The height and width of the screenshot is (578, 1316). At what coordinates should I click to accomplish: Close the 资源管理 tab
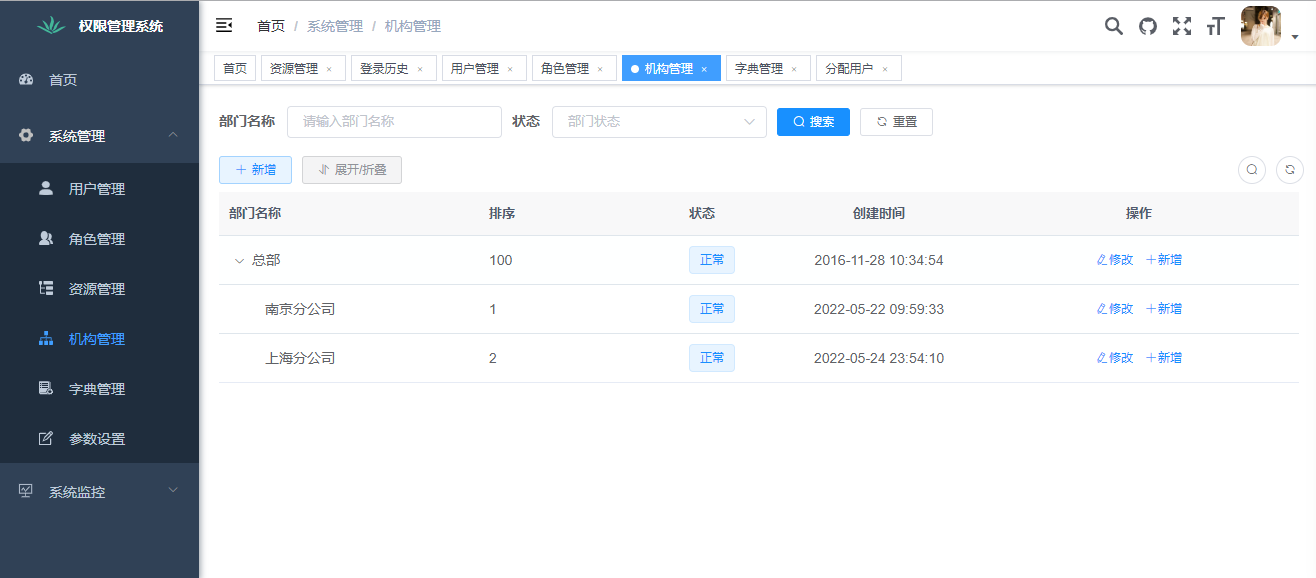(329, 69)
